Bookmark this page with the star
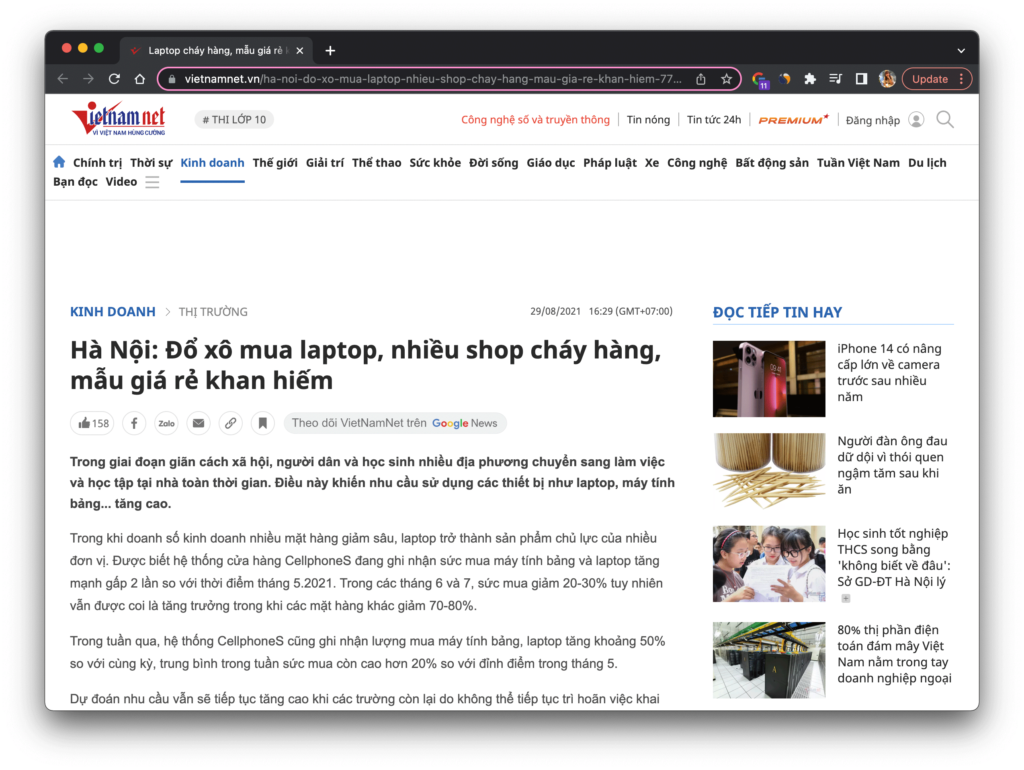 tap(726, 79)
